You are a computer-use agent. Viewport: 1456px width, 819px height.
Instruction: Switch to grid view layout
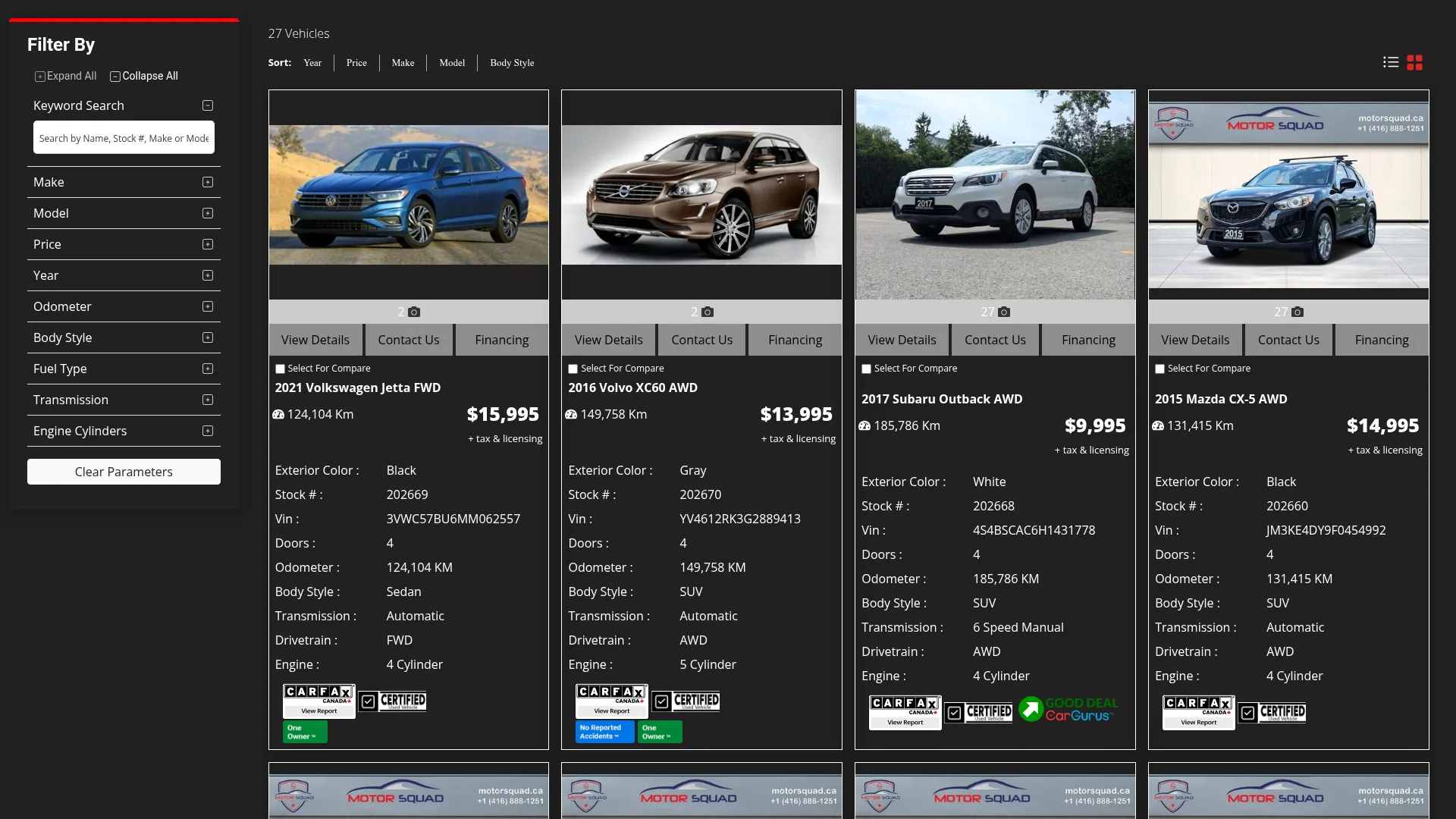pos(1414,62)
